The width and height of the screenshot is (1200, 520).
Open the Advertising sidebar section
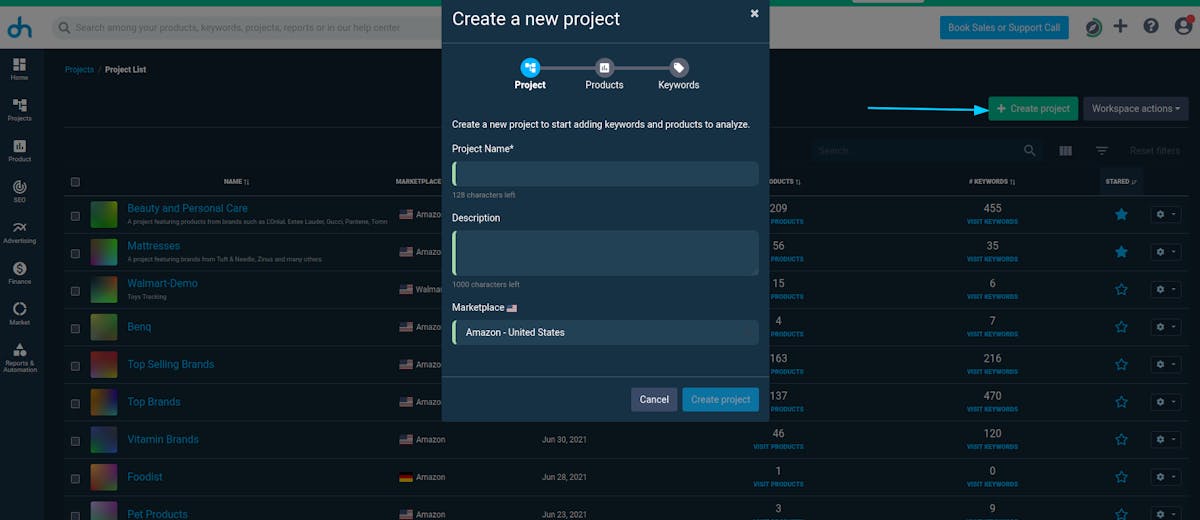click(20, 232)
